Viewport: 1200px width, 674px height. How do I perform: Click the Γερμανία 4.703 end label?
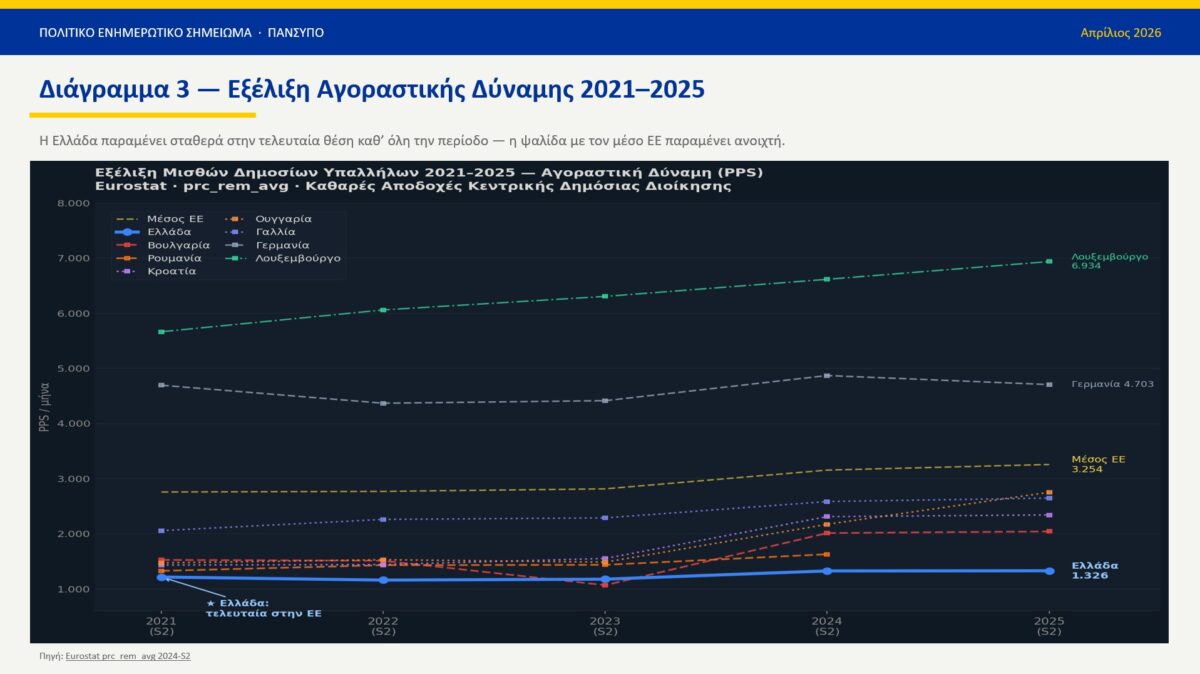tap(1112, 384)
